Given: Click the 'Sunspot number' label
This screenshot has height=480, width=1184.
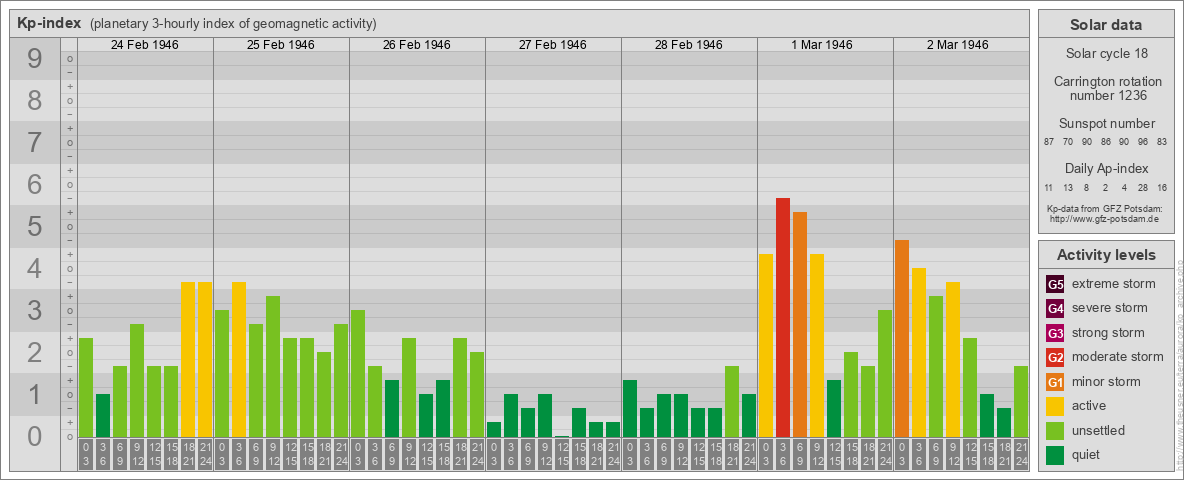Looking at the screenshot, I should (1106, 124).
